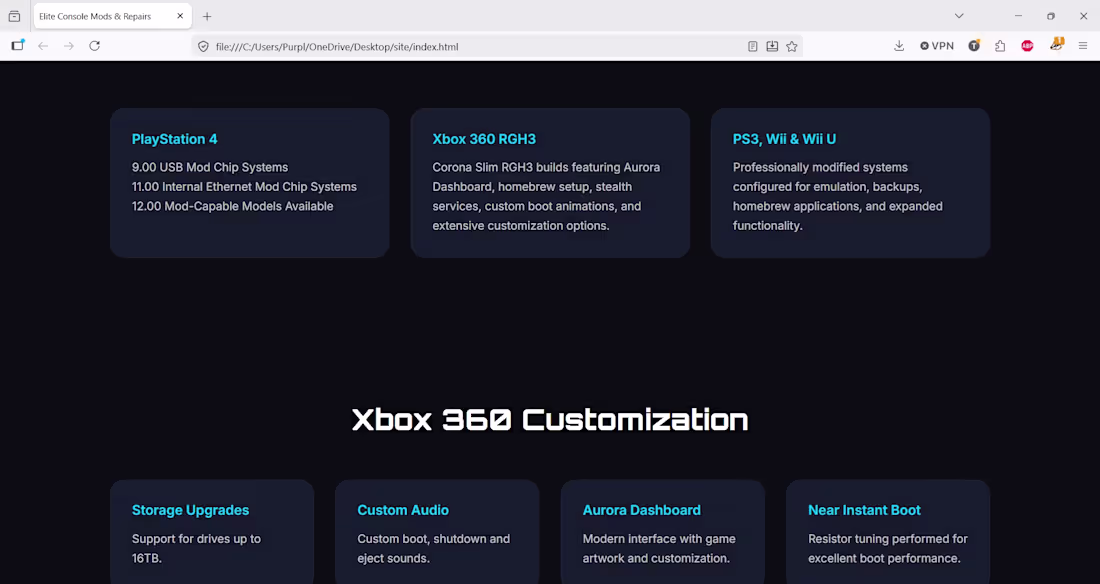Click Custom boot, shutdown and eject sounds text
The image size is (1100, 584).
click(434, 548)
